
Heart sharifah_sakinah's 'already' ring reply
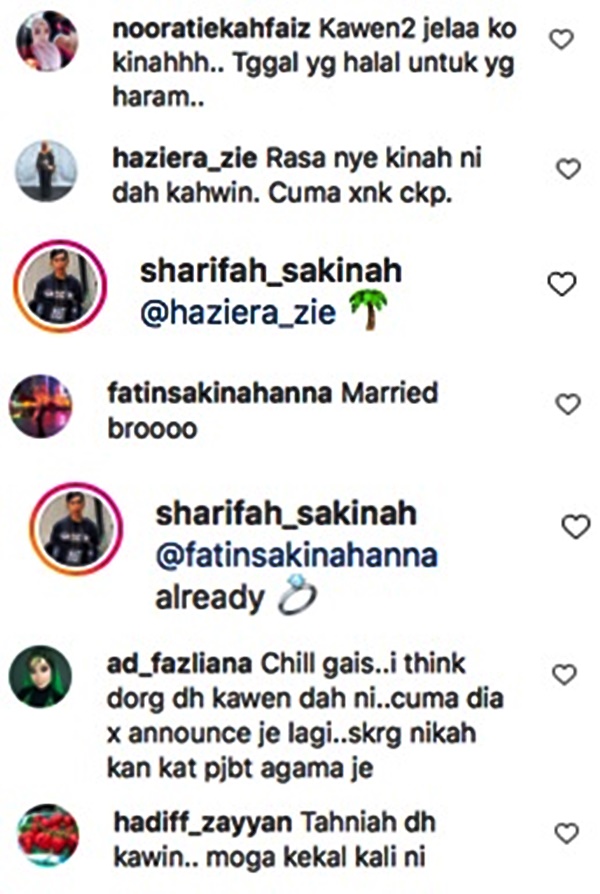coord(576,526)
